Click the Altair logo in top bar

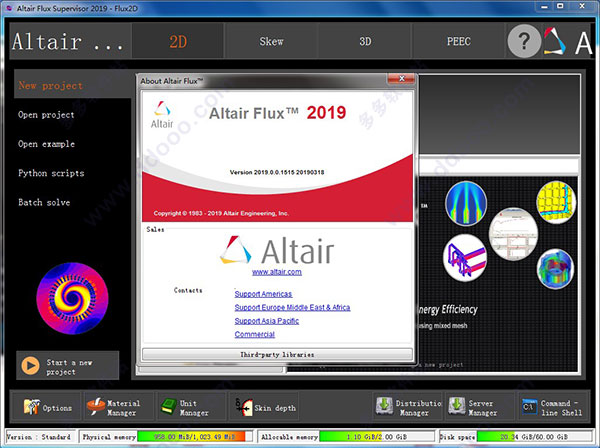tap(554, 41)
